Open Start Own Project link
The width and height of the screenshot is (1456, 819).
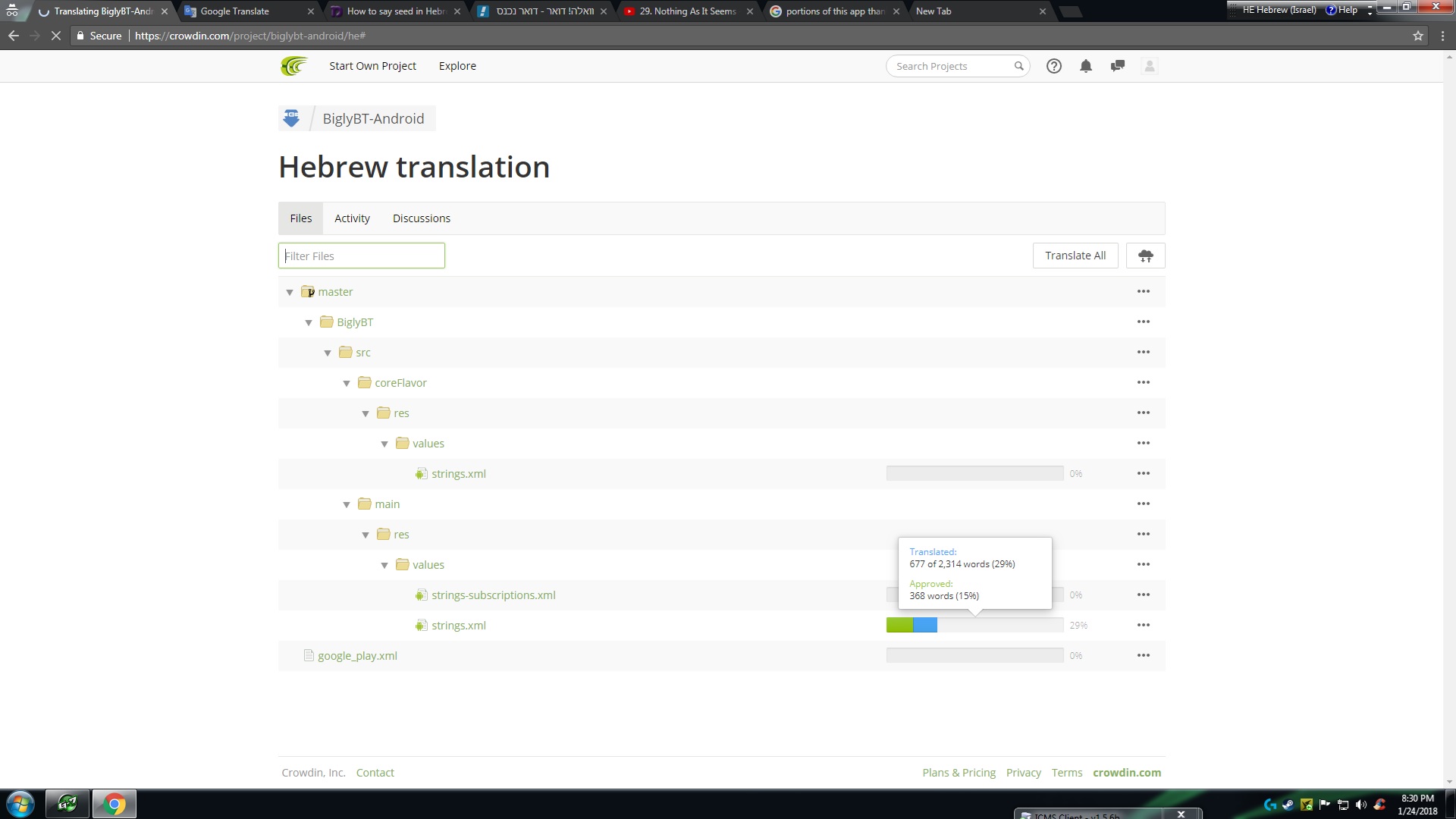372,66
